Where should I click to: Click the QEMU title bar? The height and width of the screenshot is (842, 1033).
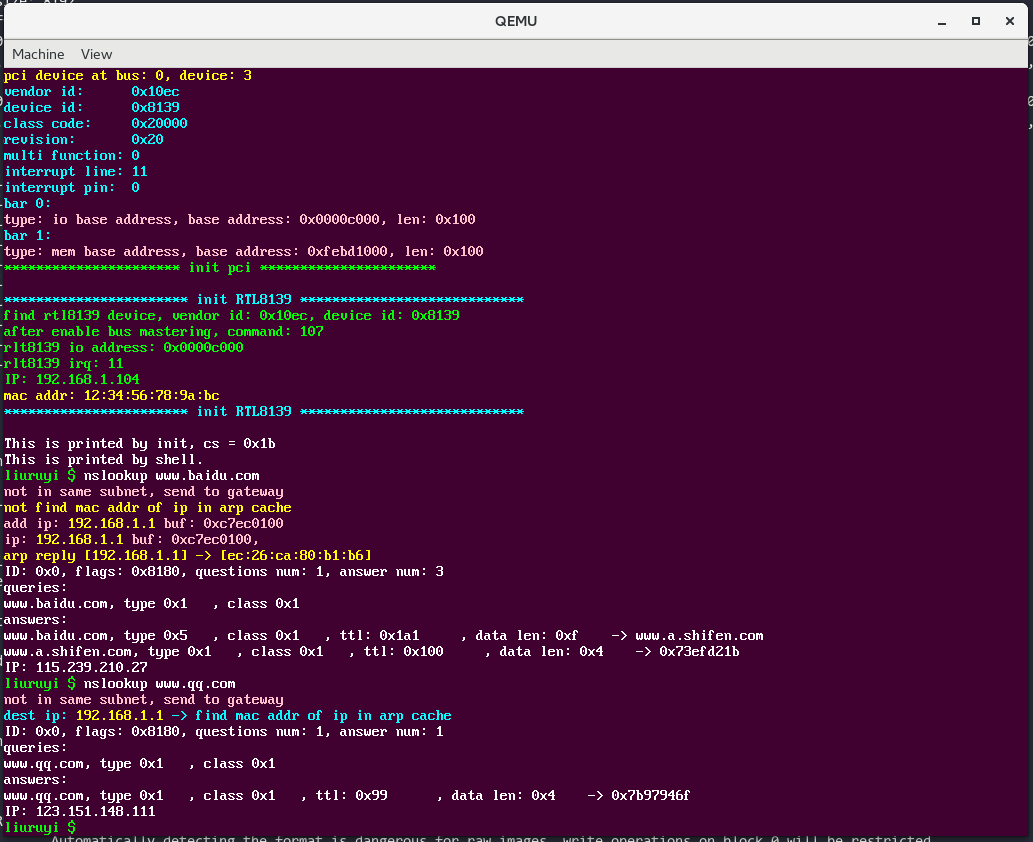516,21
